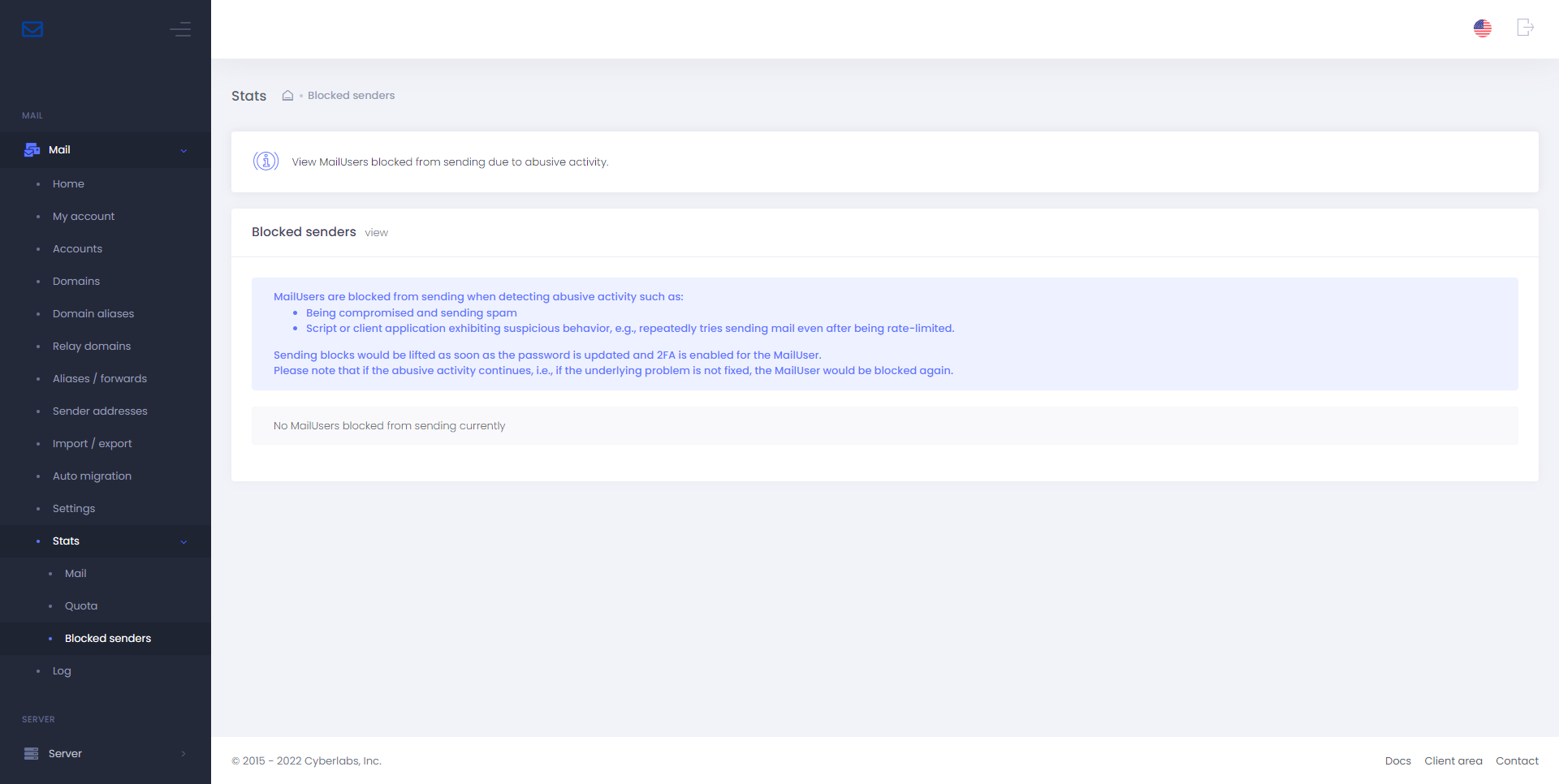
Task: Click the Server section icon in sidebar
Action: [x=32, y=754]
